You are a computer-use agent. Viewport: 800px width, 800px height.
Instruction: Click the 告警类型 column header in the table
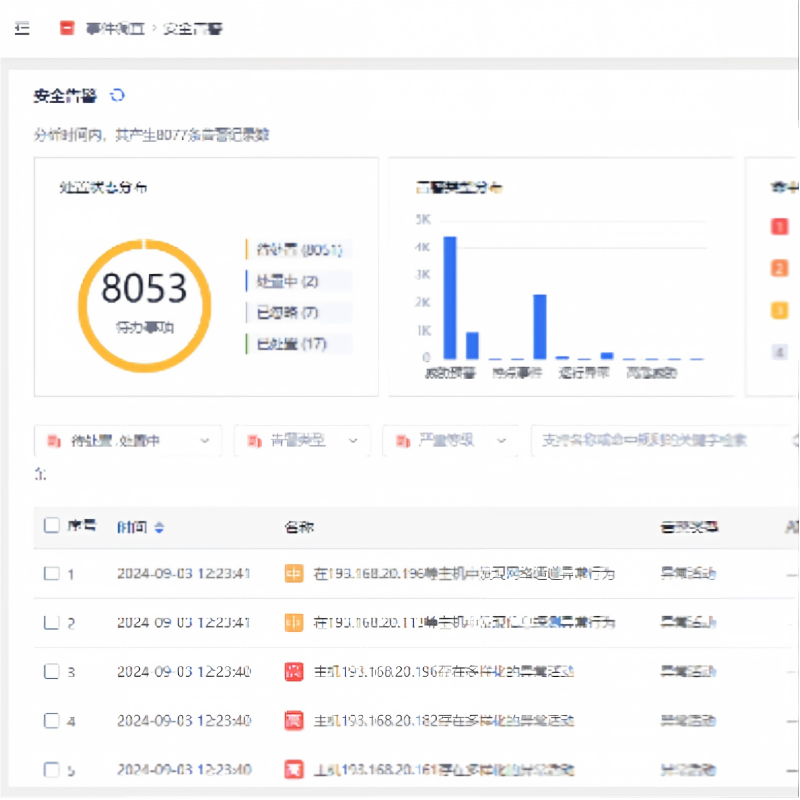(689, 527)
